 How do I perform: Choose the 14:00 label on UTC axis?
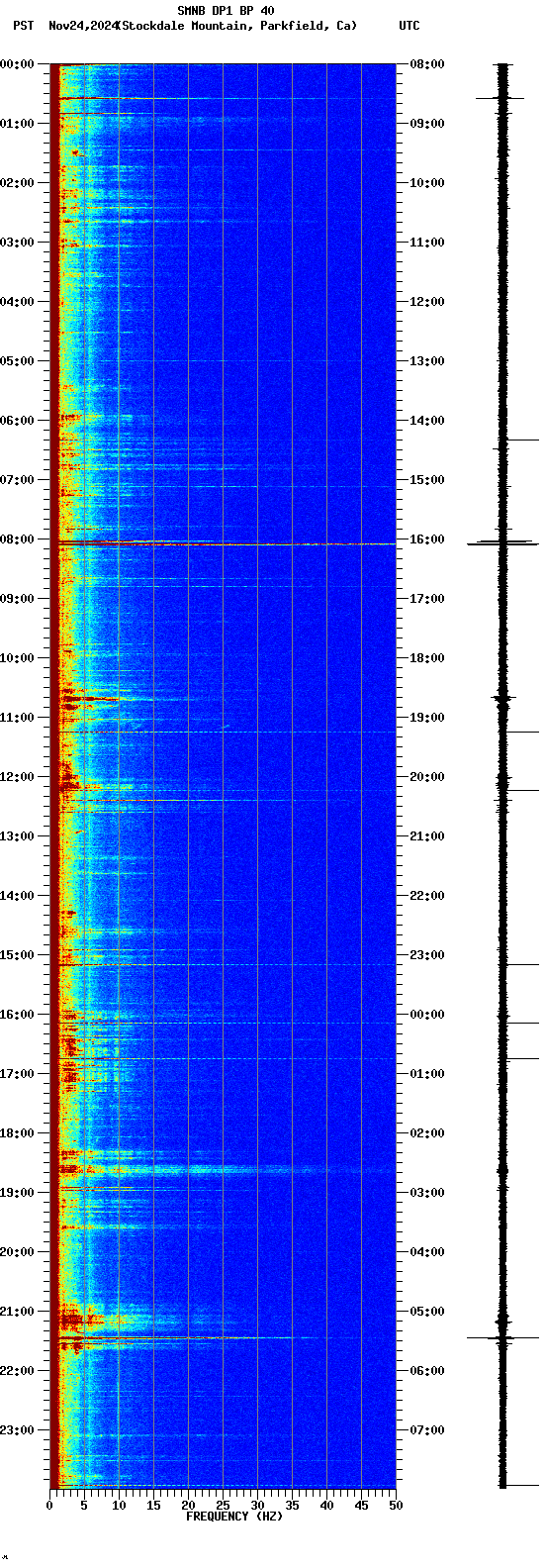pos(427,421)
